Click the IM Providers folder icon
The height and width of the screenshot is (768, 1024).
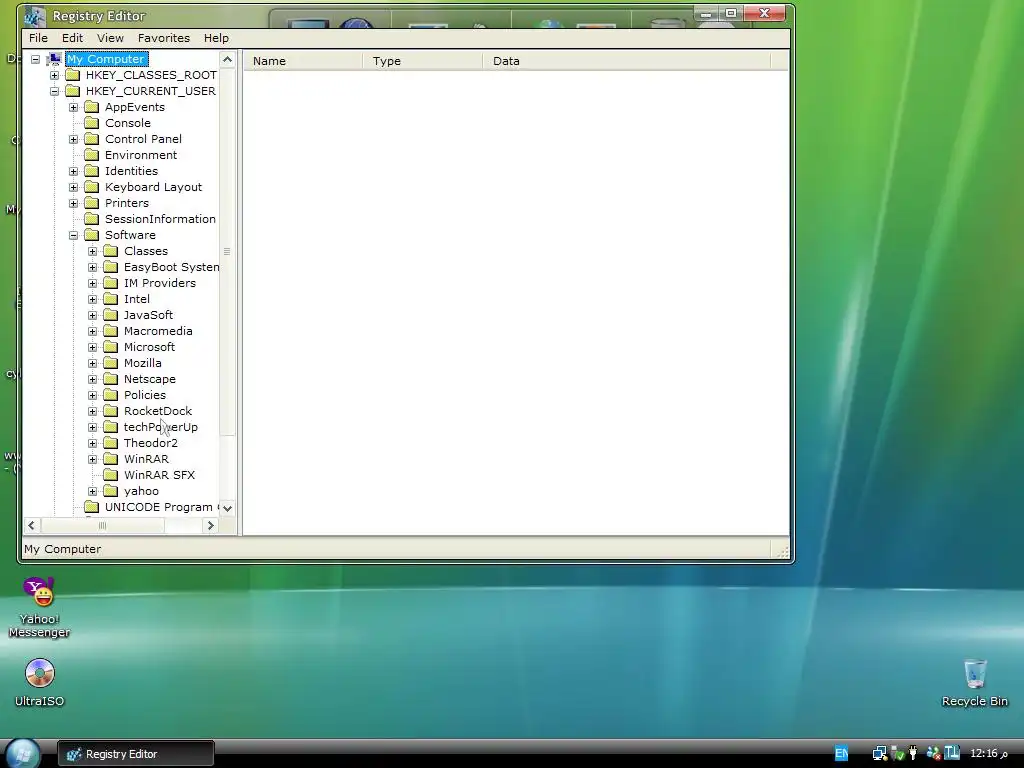(x=111, y=283)
